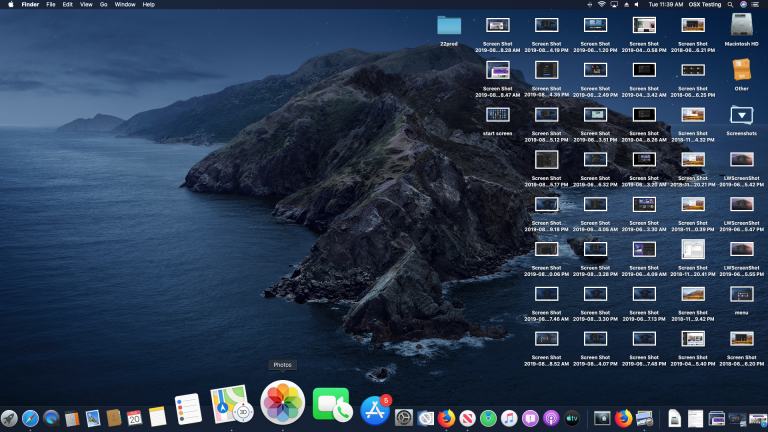Launch Podcasts from the Dock

(551, 418)
